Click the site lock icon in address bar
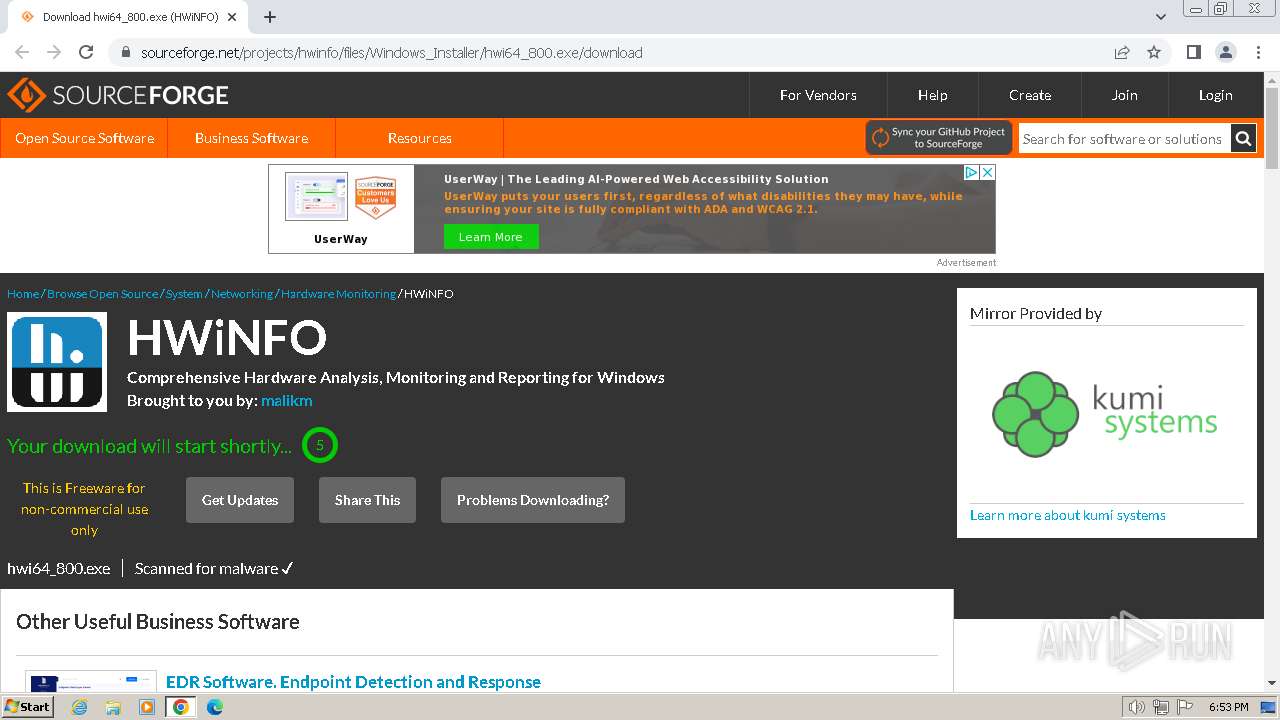This screenshot has width=1280, height=720. (126, 52)
